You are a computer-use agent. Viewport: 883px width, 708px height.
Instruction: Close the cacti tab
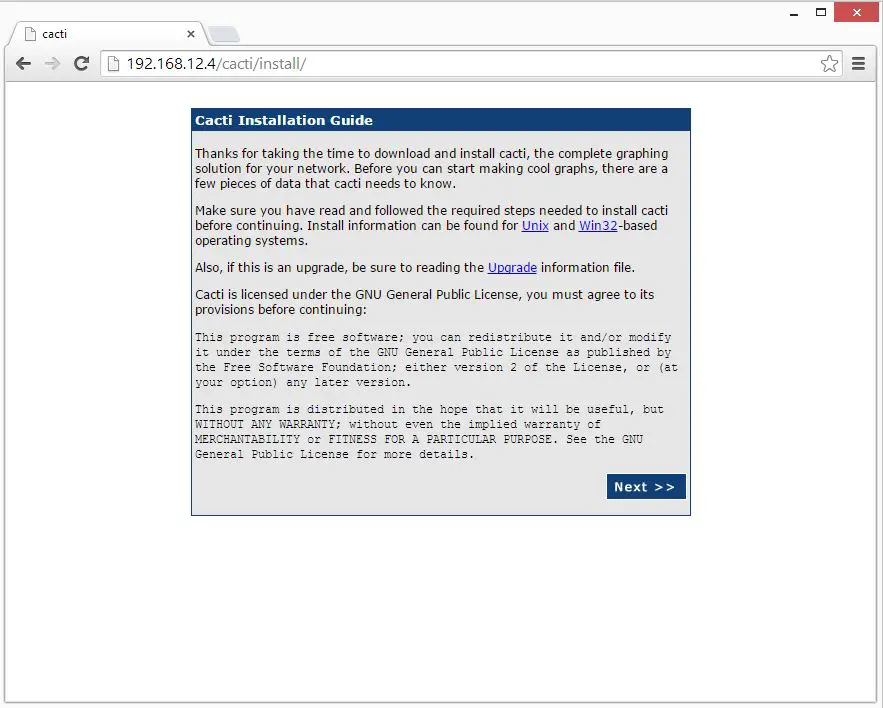[x=191, y=34]
